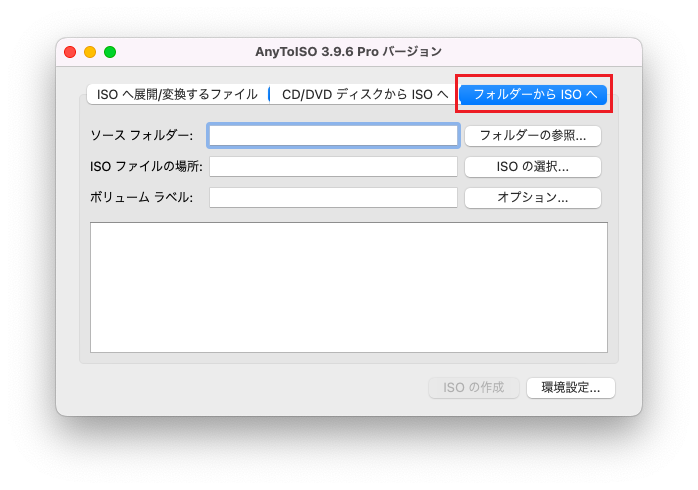698x490 pixels.
Task: Click the ソース フォルダー input field
Action: 333,135
